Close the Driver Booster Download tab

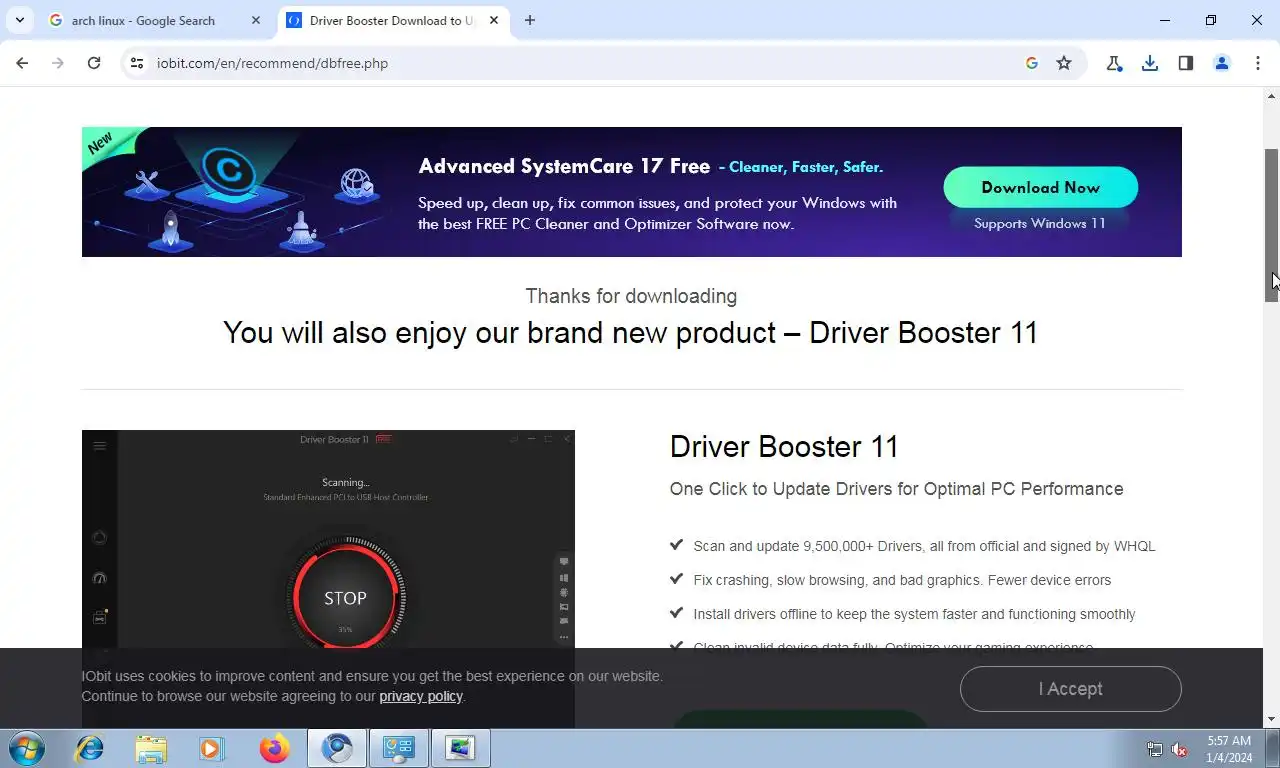(494, 20)
